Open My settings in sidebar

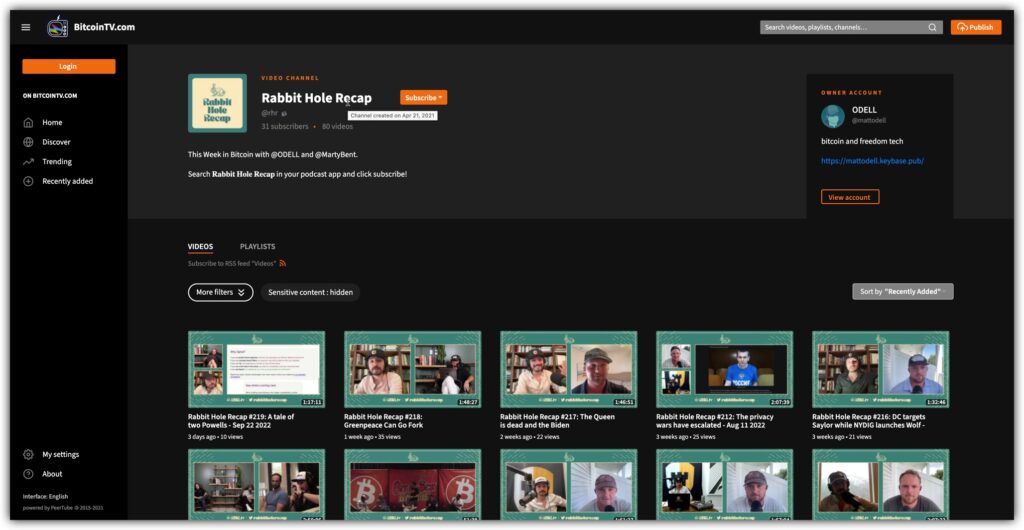click(61, 454)
